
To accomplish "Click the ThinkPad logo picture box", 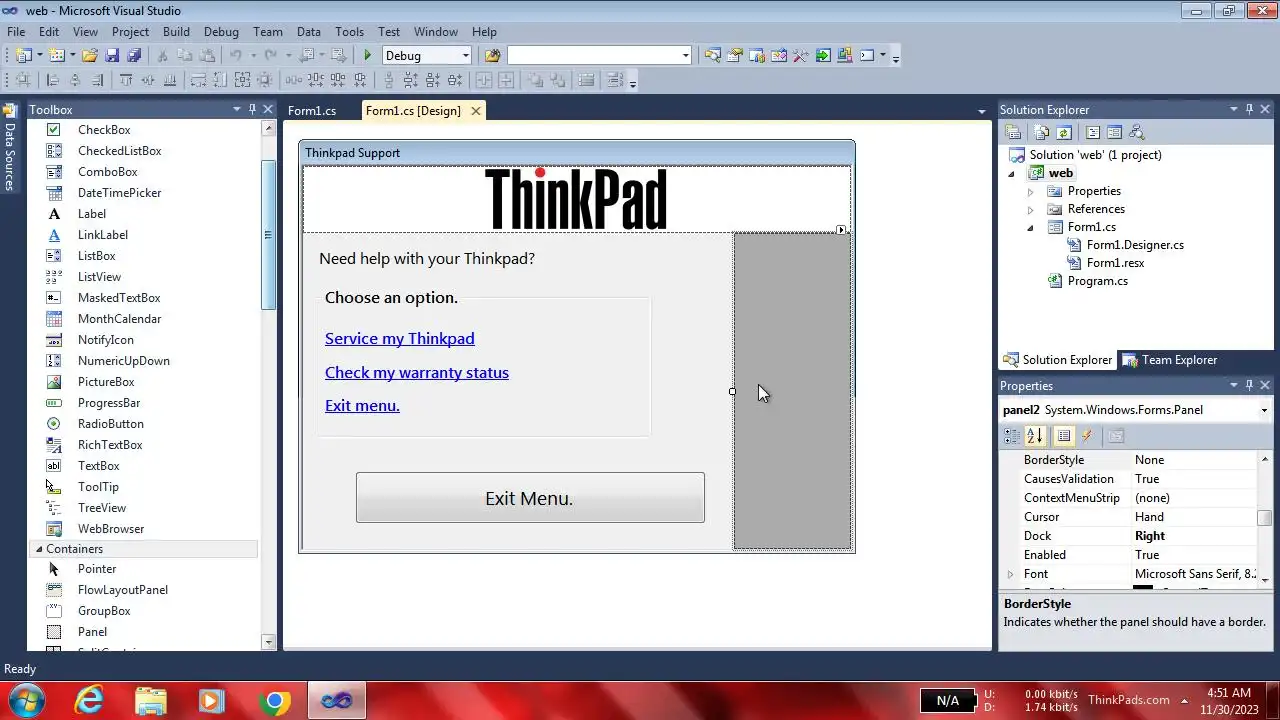I will point(577,199).
